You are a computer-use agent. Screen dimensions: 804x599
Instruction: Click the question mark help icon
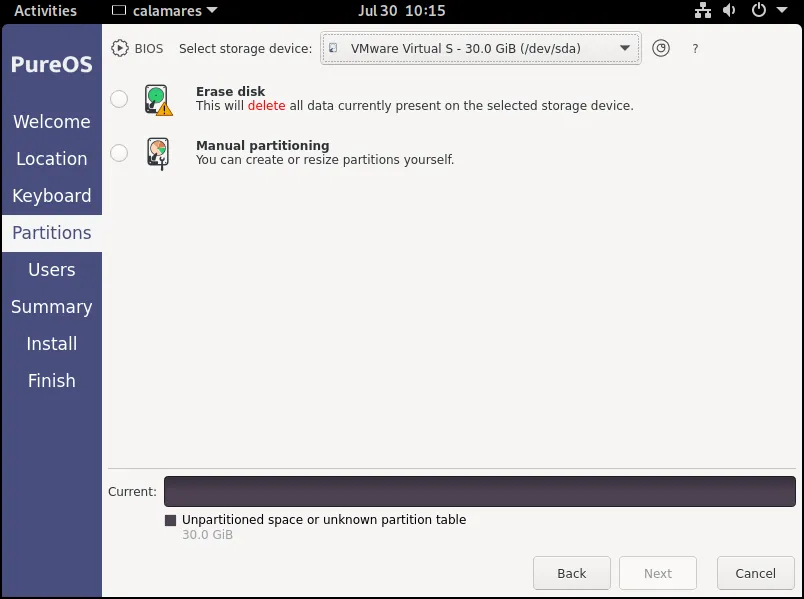695,48
